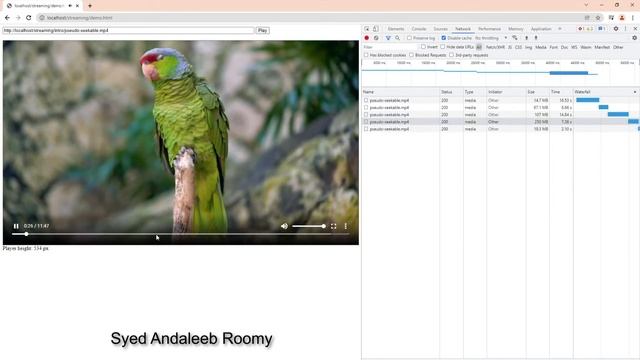Export HAR with the download arrow

pos(536,38)
